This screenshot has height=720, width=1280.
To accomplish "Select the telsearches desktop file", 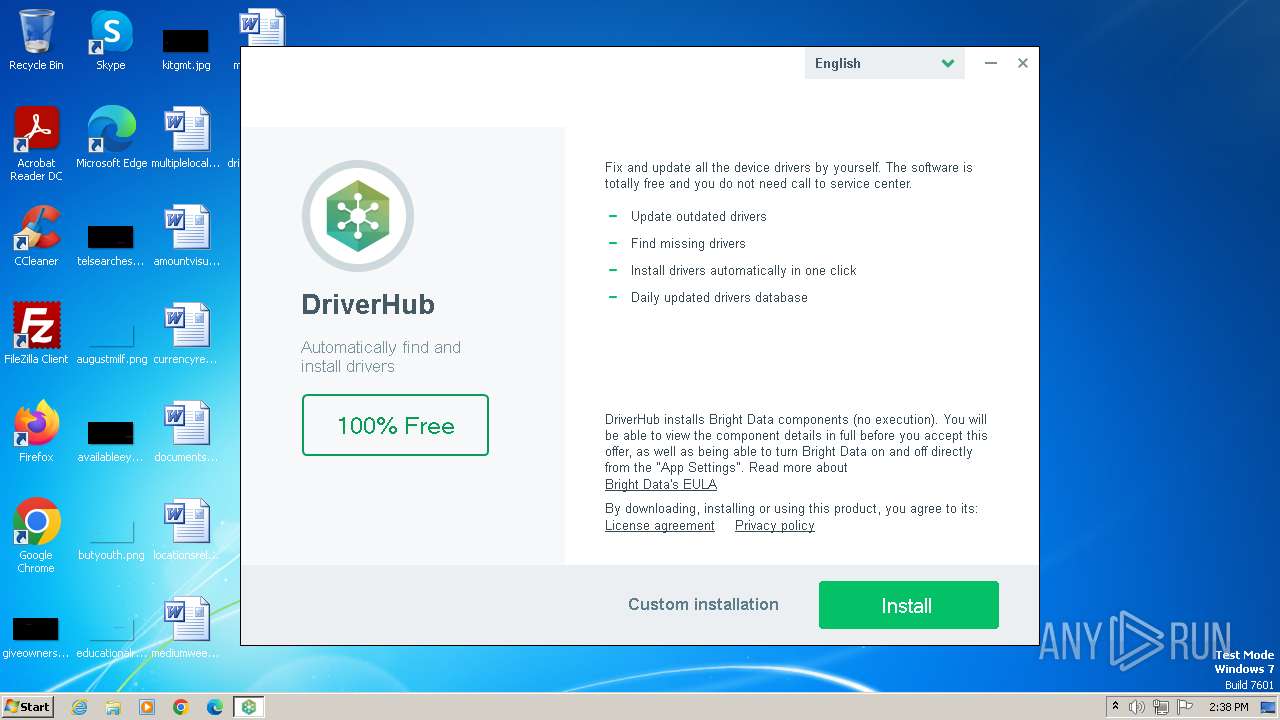I will point(111,244).
